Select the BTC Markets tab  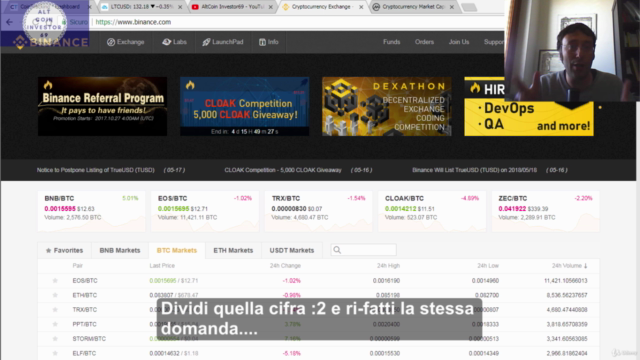177,250
